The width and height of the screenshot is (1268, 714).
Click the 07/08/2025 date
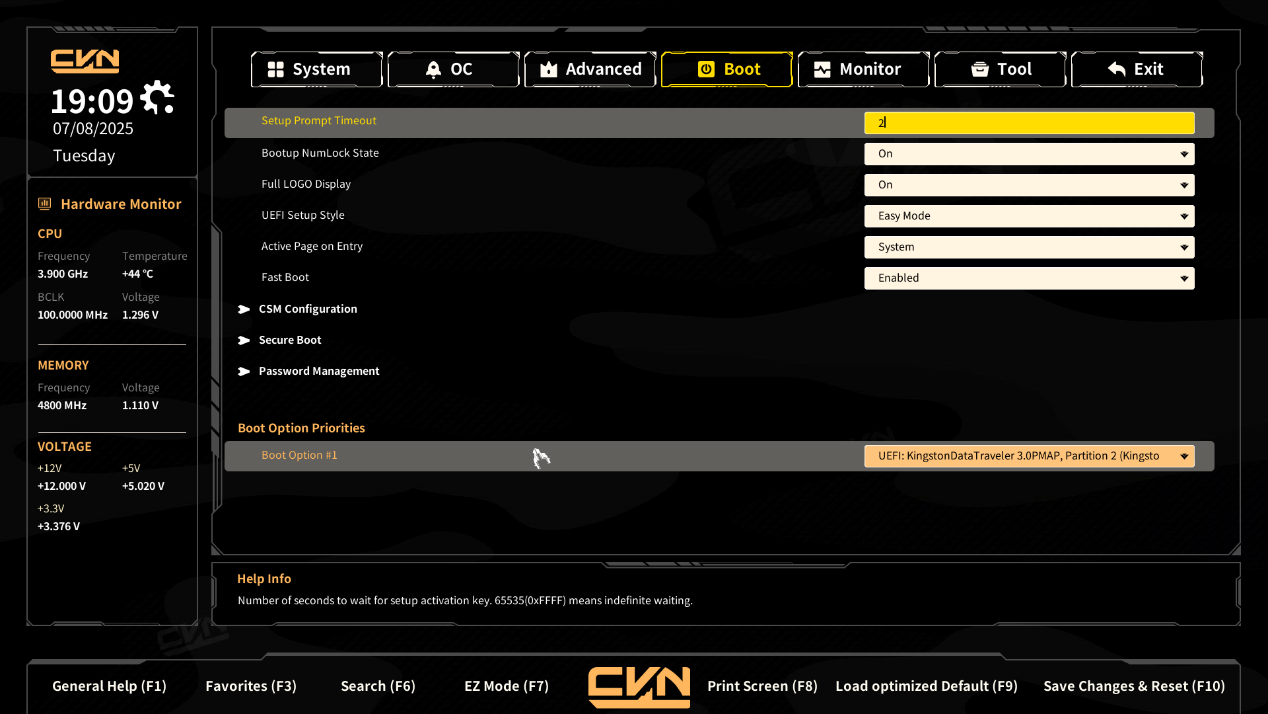tap(93, 128)
